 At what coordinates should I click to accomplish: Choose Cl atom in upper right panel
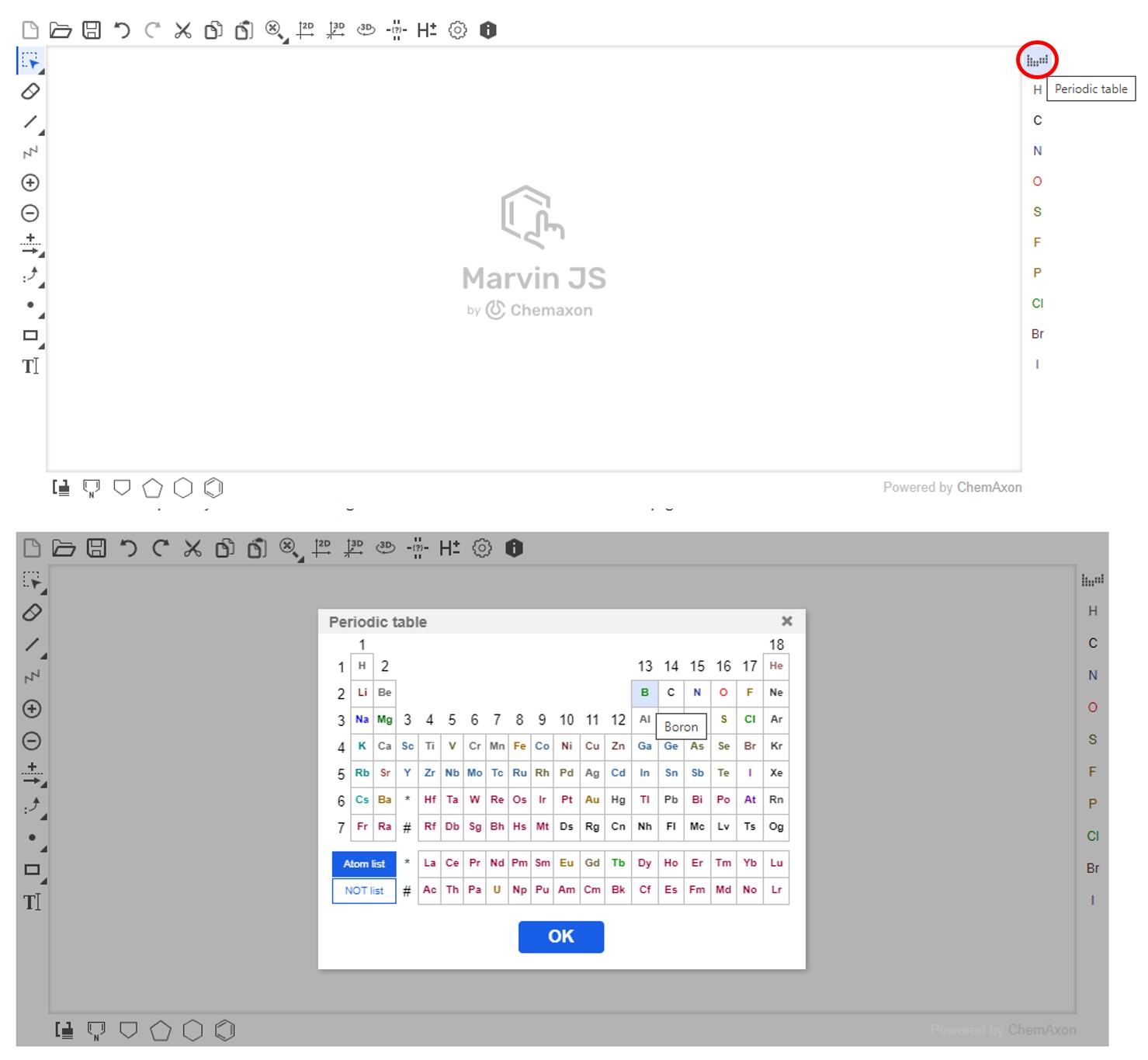coord(1038,304)
